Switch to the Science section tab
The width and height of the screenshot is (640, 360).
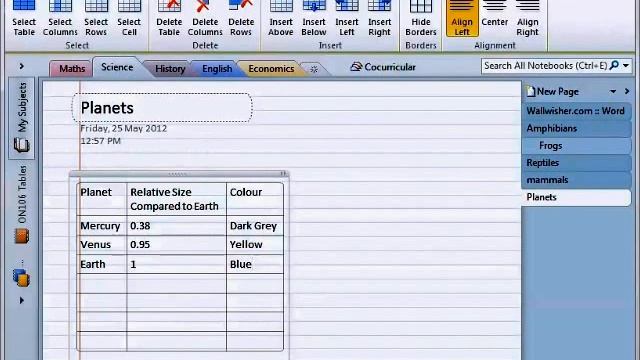click(117, 67)
